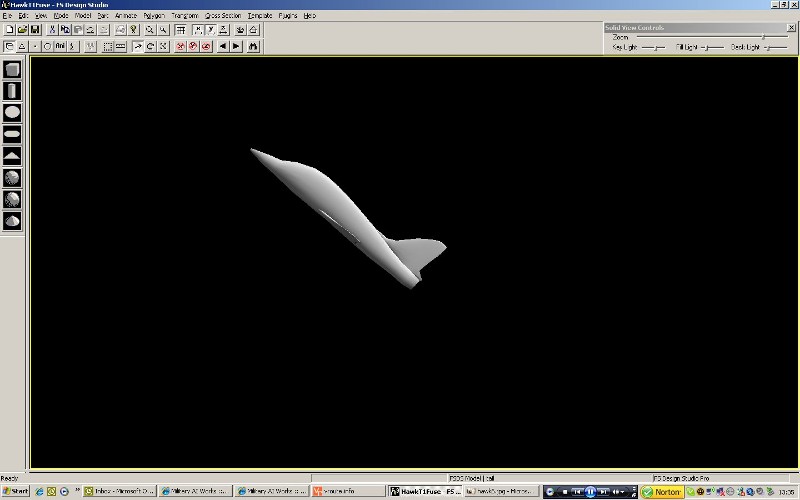Click the Norton tray button

pyautogui.click(x=662, y=492)
